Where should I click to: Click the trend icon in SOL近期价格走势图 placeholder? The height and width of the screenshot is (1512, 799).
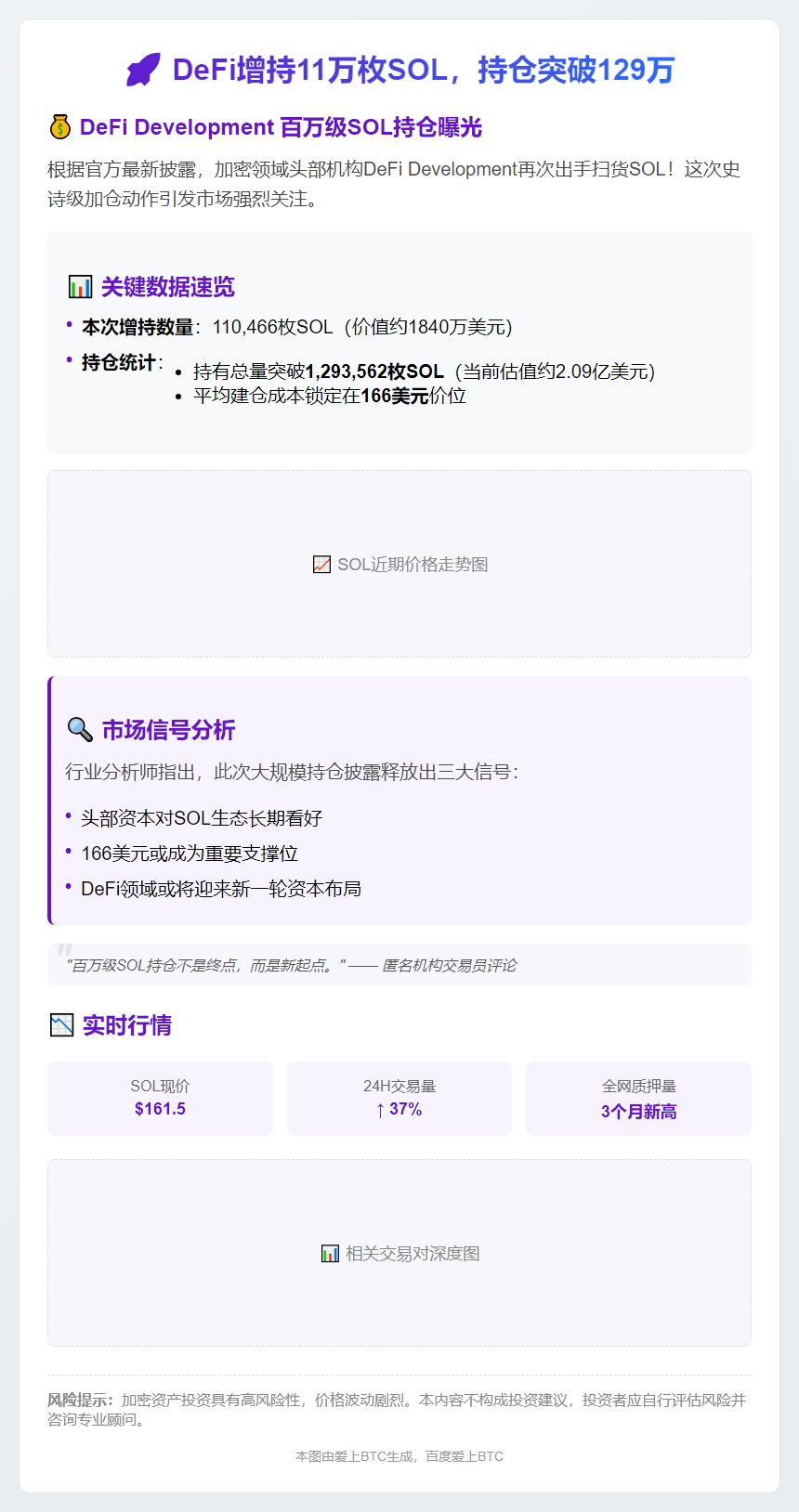click(x=321, y=565)
